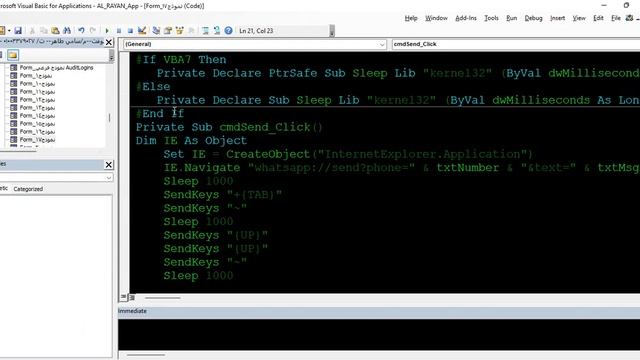Close the Properties pane
This screenshot has width=640, height=360.
(109, 164)
